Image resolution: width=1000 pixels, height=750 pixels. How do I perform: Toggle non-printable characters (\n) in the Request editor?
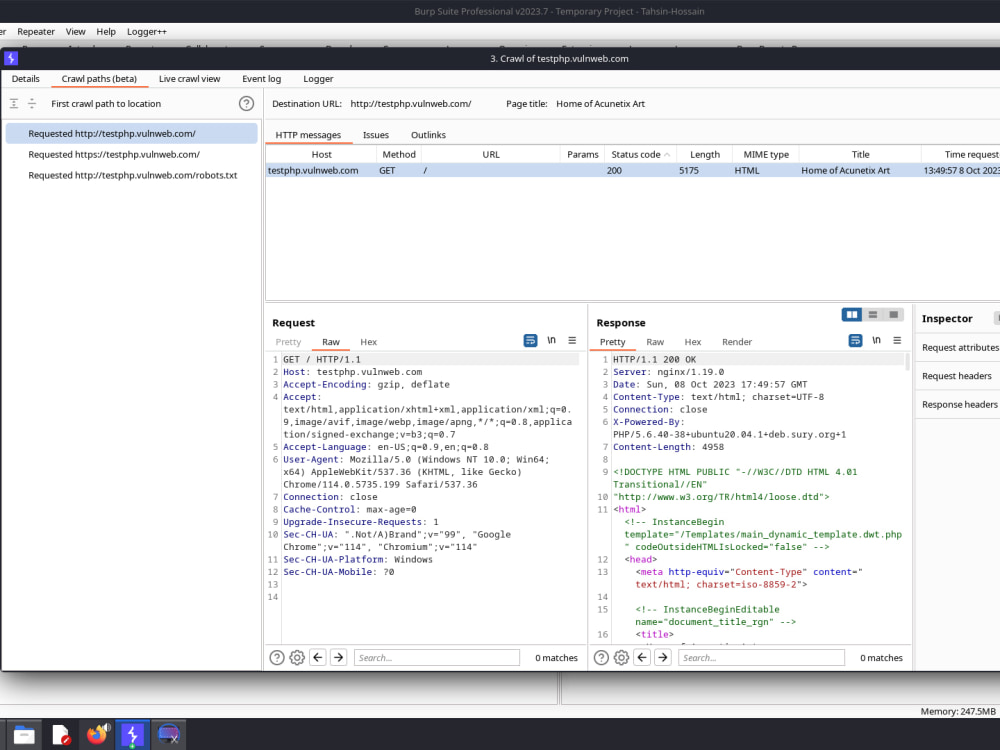click(x=551, y=340)
